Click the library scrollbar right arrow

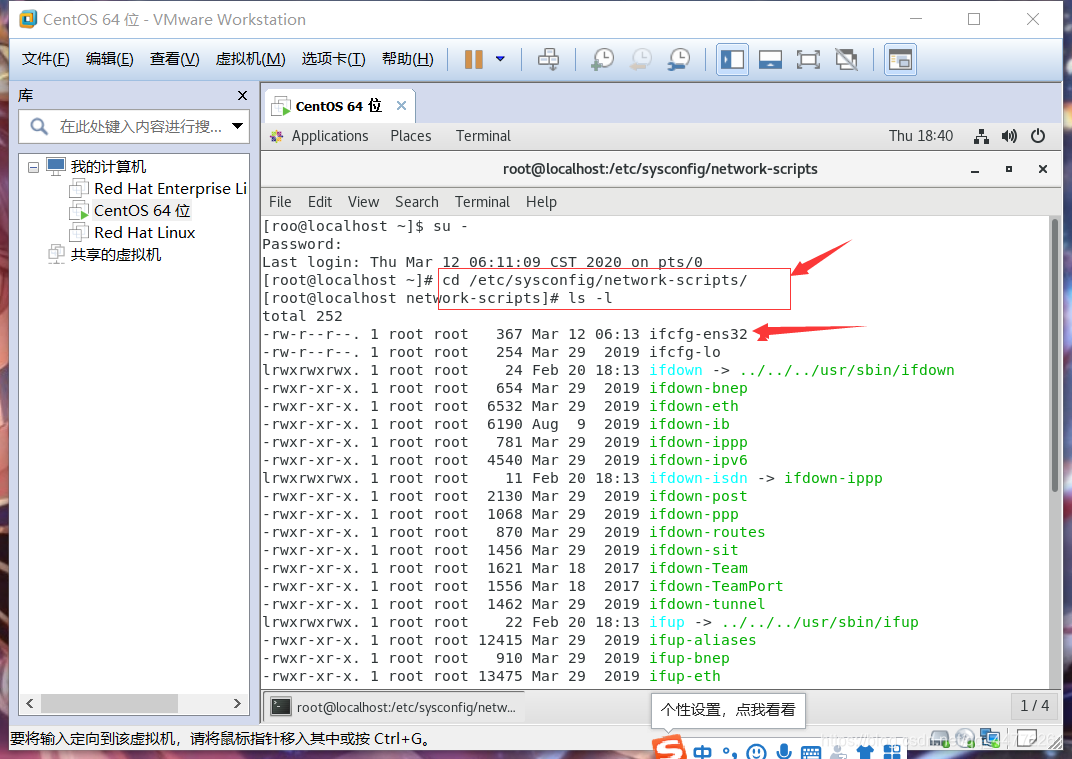click(237, 703)
